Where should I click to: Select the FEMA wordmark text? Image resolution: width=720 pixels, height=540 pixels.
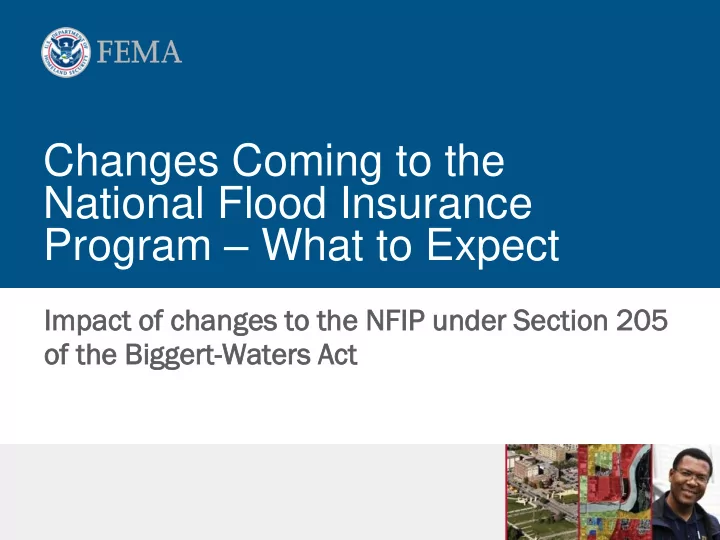140,52
